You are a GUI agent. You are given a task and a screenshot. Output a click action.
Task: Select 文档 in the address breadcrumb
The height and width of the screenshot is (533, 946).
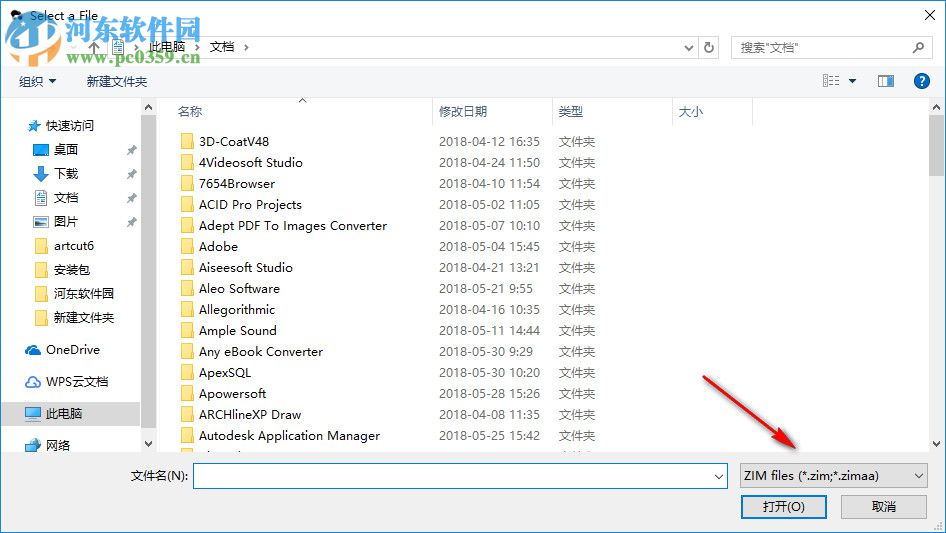tap(221, 47)
